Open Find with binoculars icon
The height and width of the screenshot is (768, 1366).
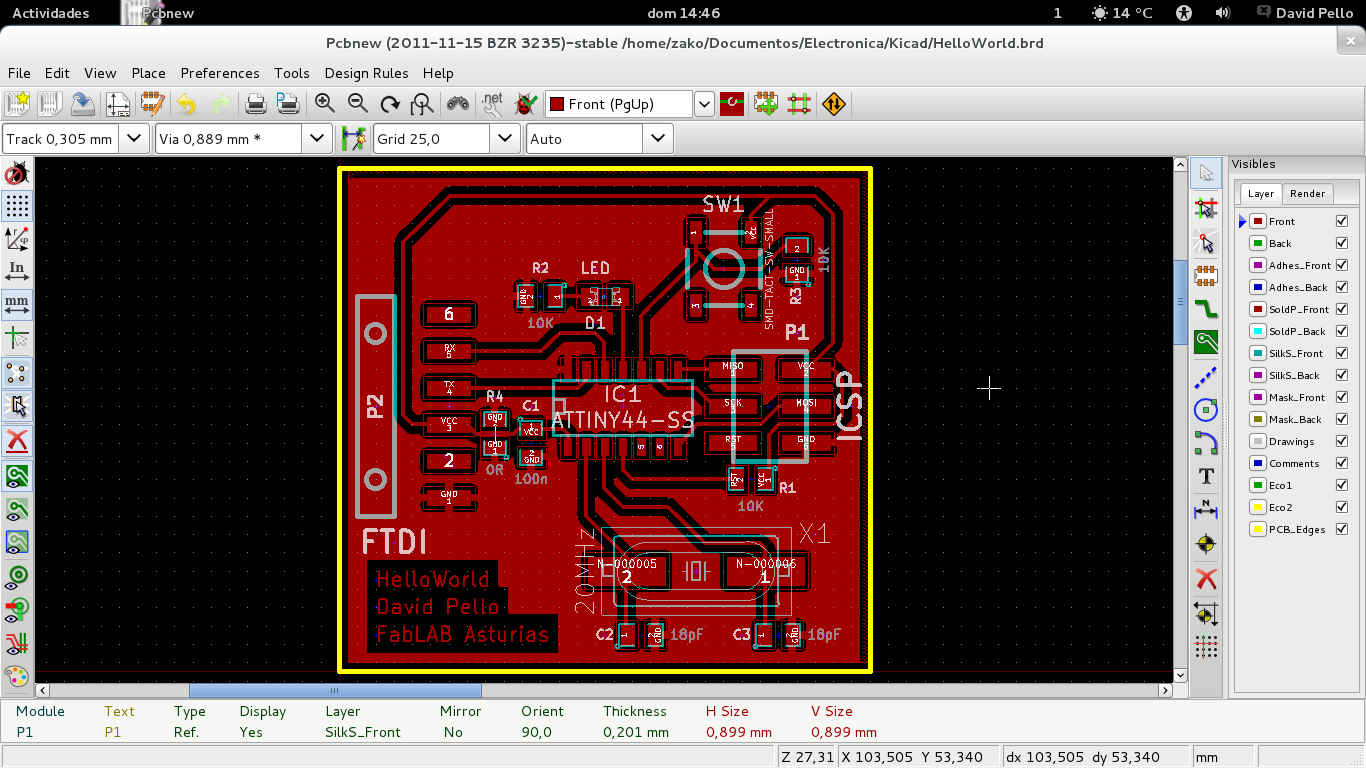[x=457, y=103]
